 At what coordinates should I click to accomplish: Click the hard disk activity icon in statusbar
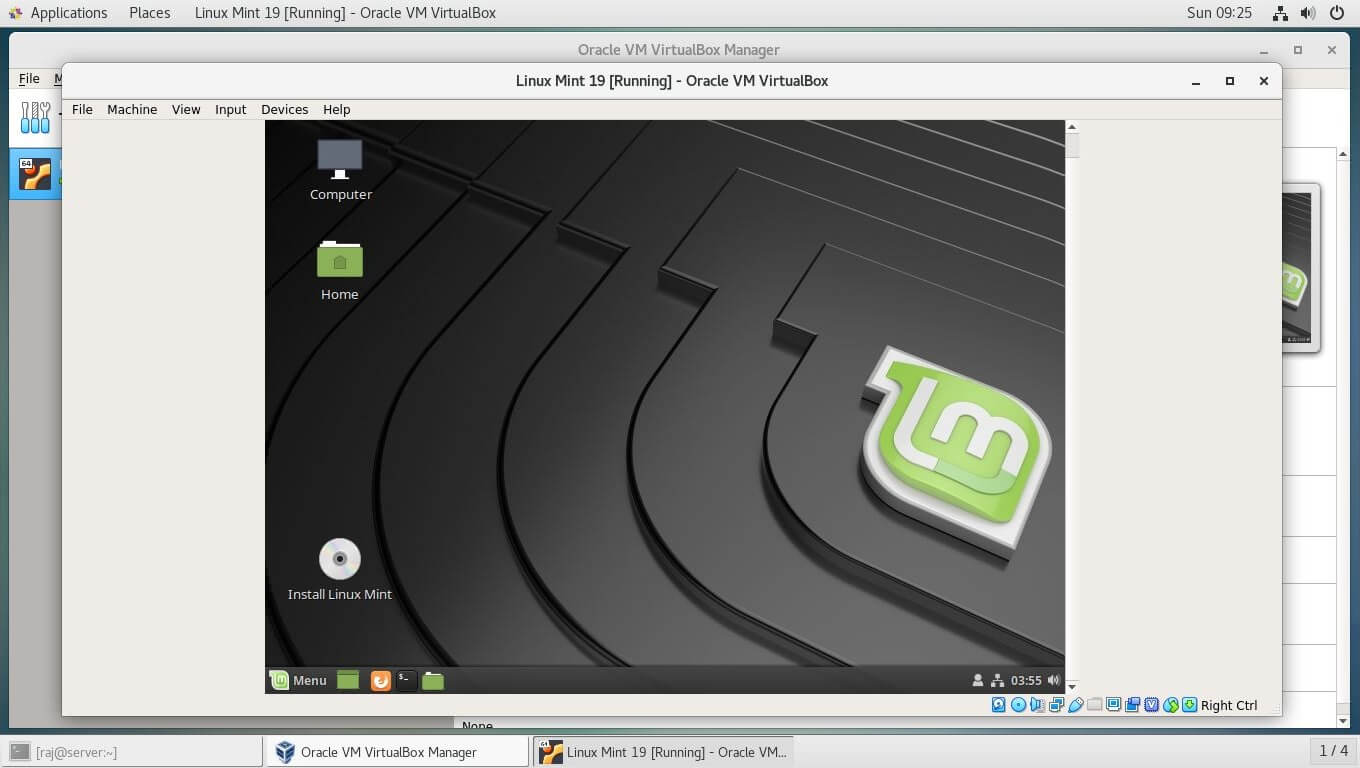[998, 705]
